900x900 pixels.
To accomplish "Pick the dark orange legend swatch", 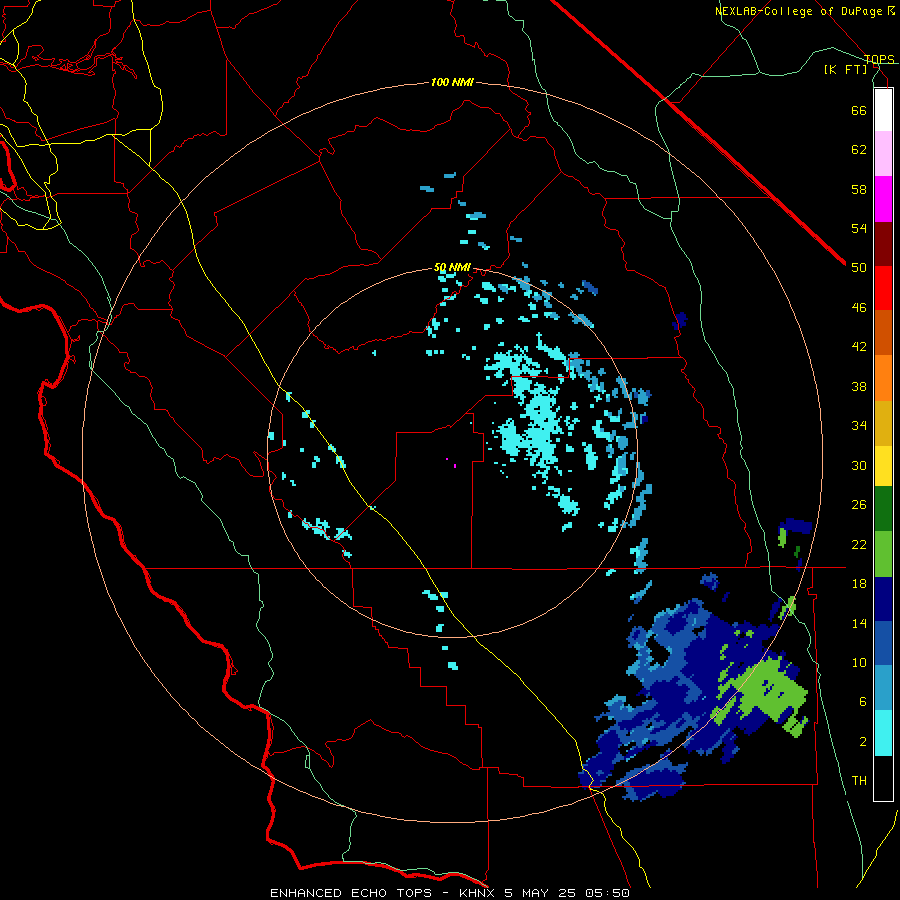I will pyautogui.click(x=883, y=333).
